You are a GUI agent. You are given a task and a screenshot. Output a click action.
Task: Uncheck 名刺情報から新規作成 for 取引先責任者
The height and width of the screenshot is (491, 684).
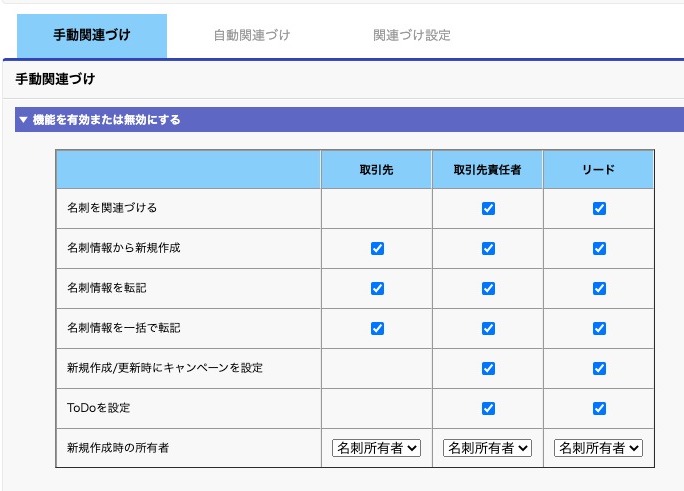(488, 249)
